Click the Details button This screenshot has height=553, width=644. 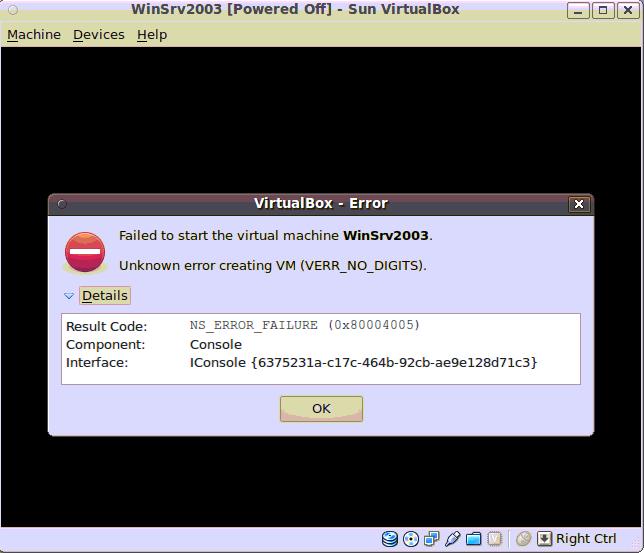coord(105,295)
